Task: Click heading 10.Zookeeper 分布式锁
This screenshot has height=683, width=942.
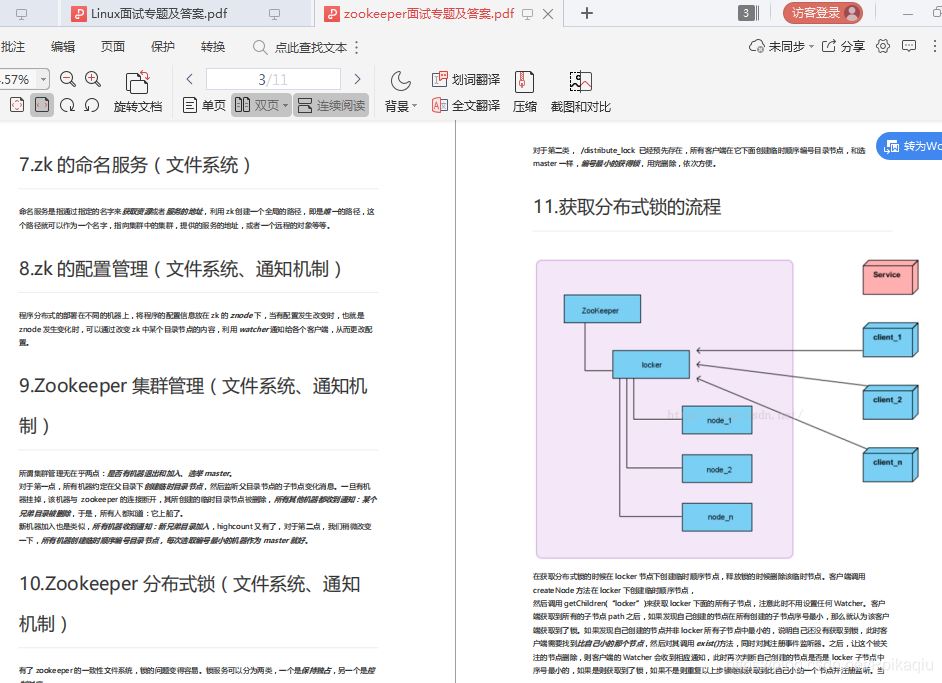Action: (x=189, y=603)
